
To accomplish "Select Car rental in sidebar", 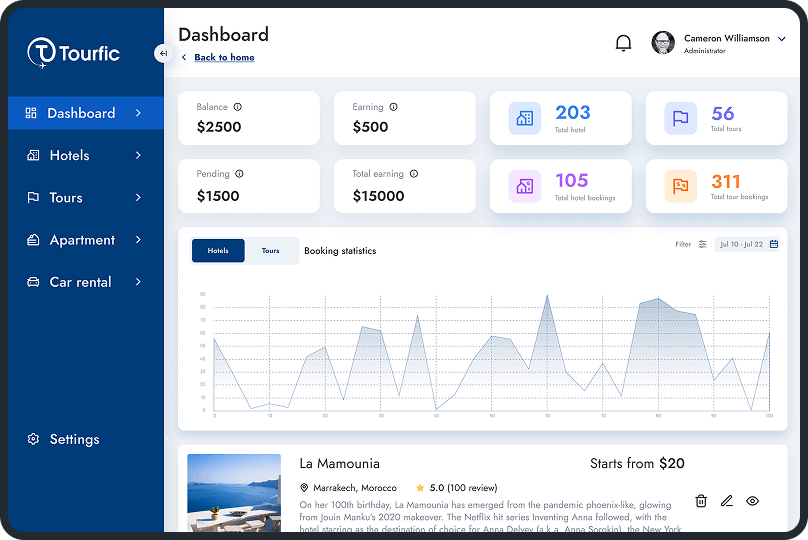I will coord(84,282).
